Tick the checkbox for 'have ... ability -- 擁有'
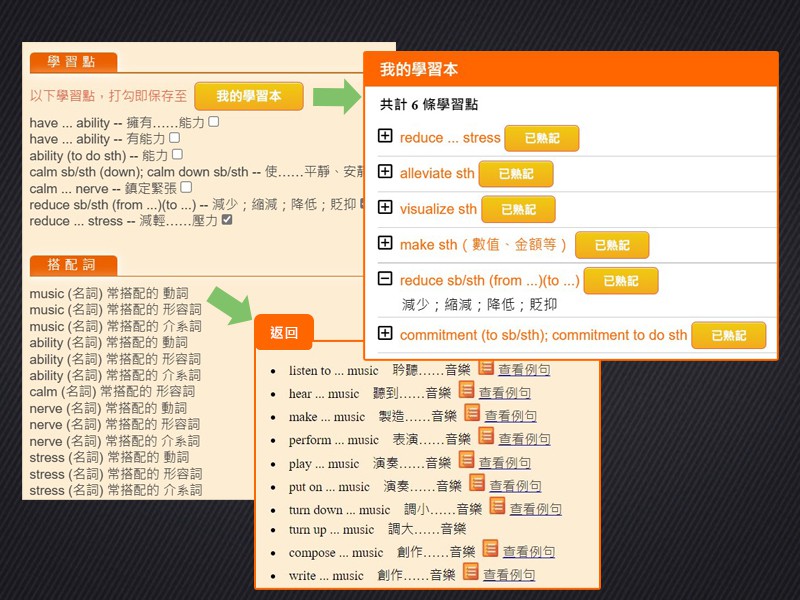Screen dimensions: 800x600 213,122
